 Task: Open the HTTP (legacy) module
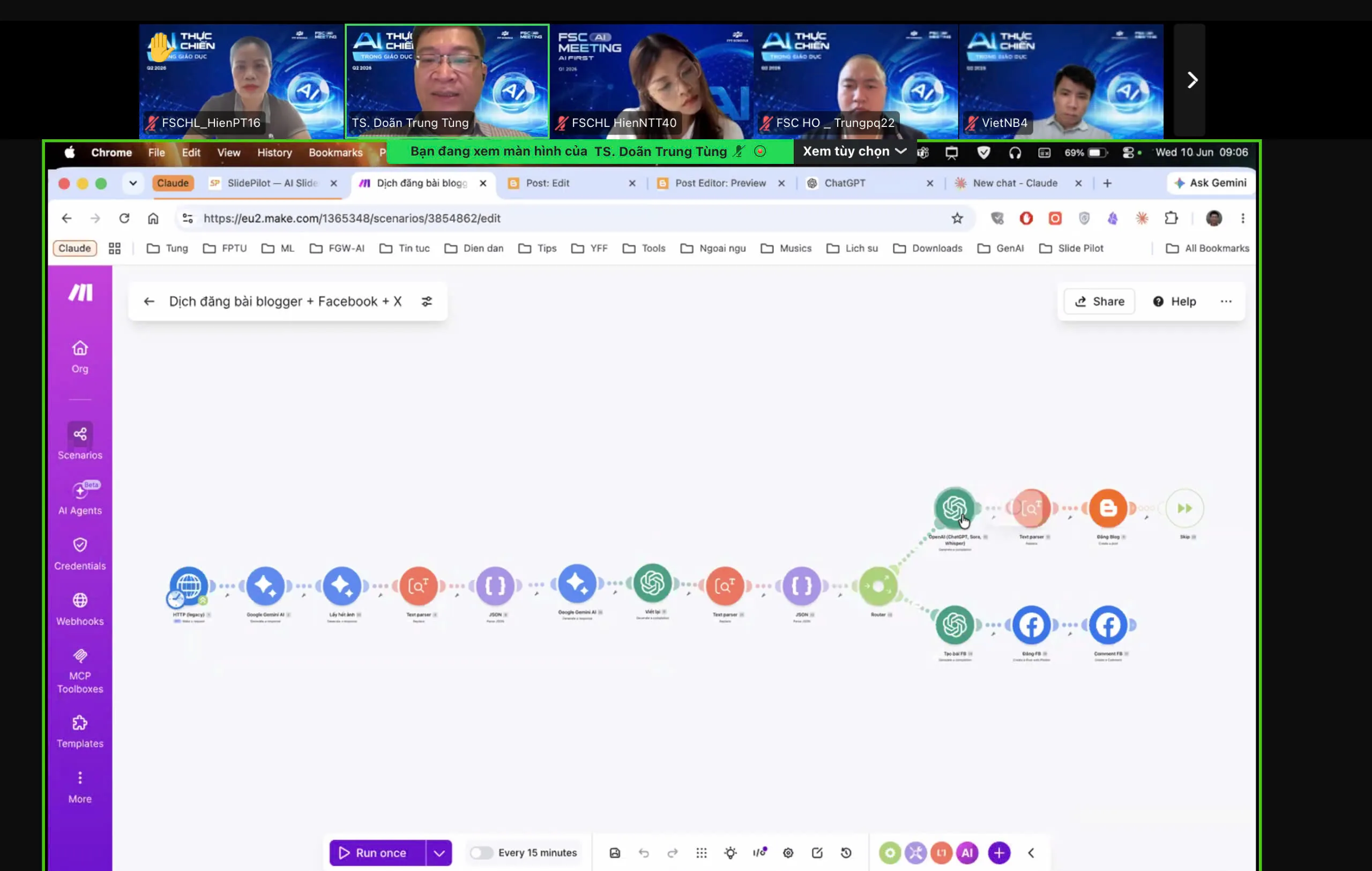(189, 585)
